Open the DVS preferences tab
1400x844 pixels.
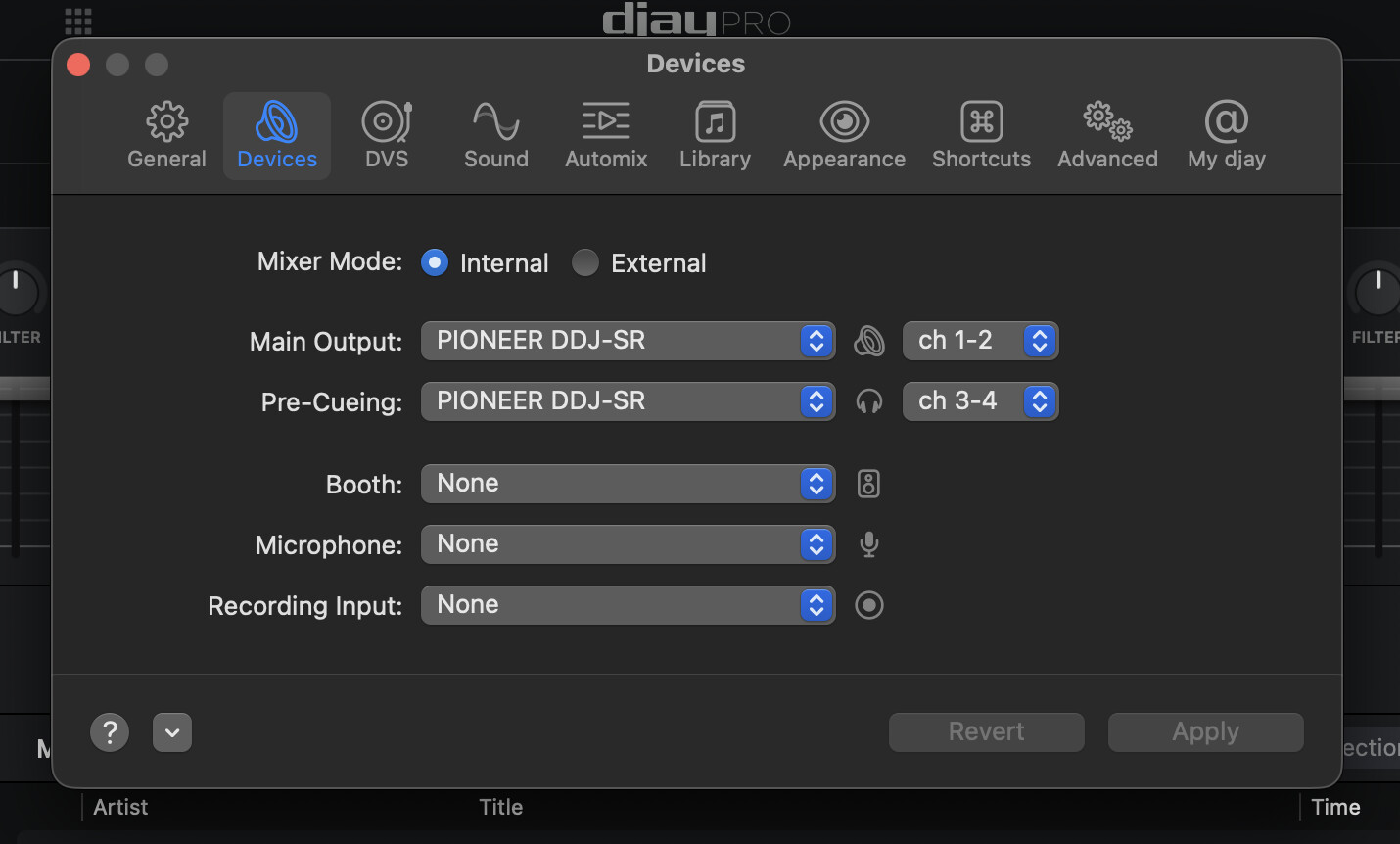[387, 135]
